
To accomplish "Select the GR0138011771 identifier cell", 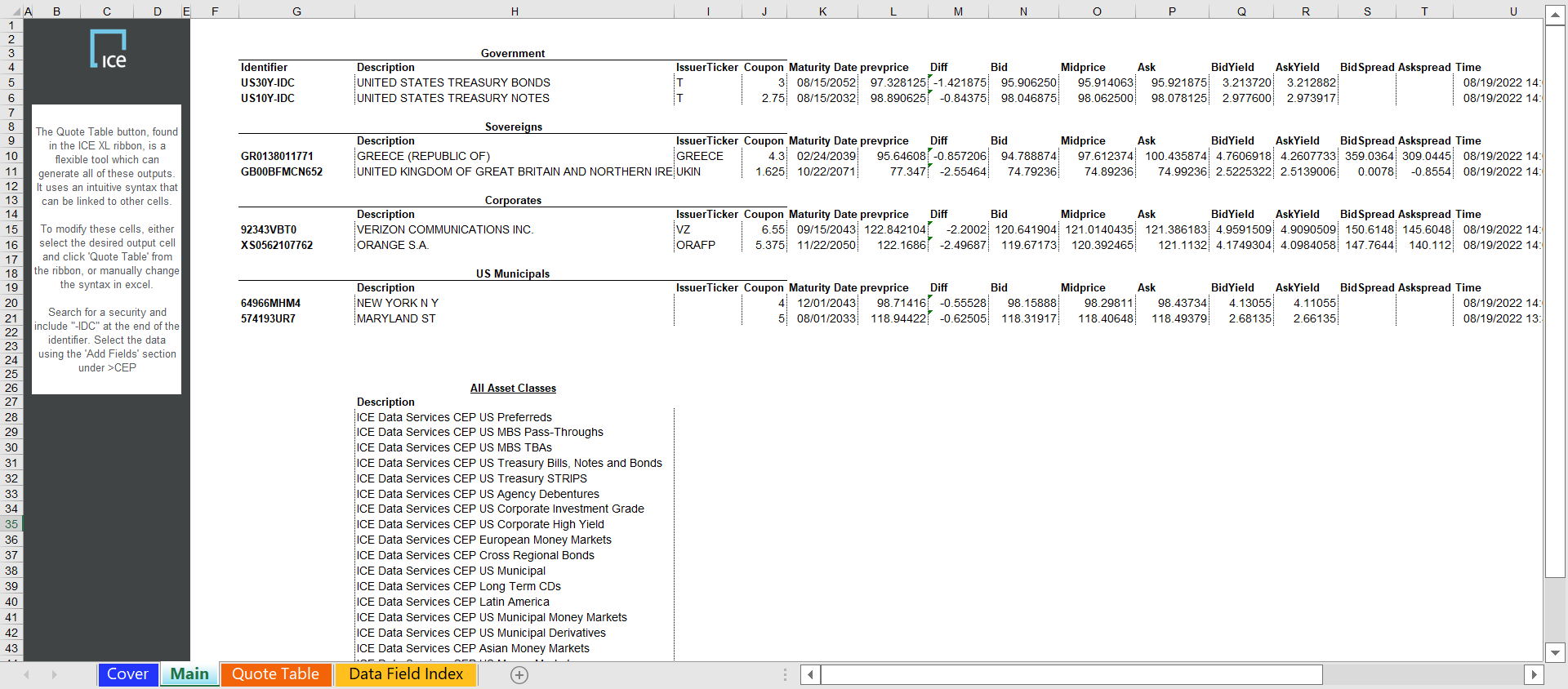I will (x=296, y=156).
